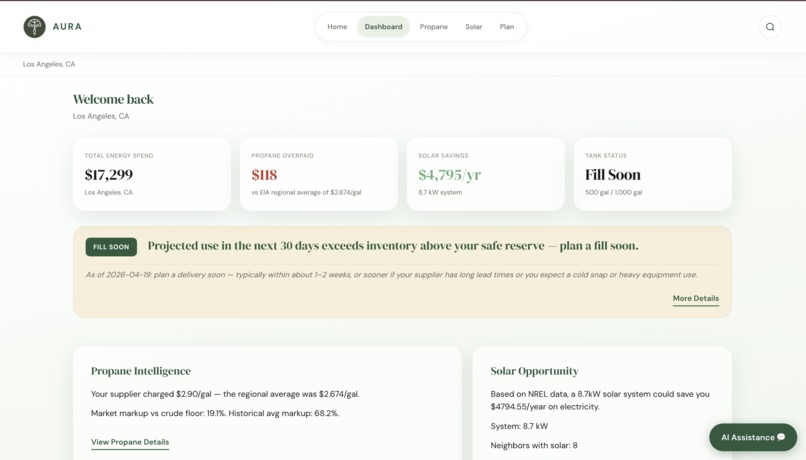
Task: Click the $4,795/yr savings figure
Action: (x=450, y=175)
